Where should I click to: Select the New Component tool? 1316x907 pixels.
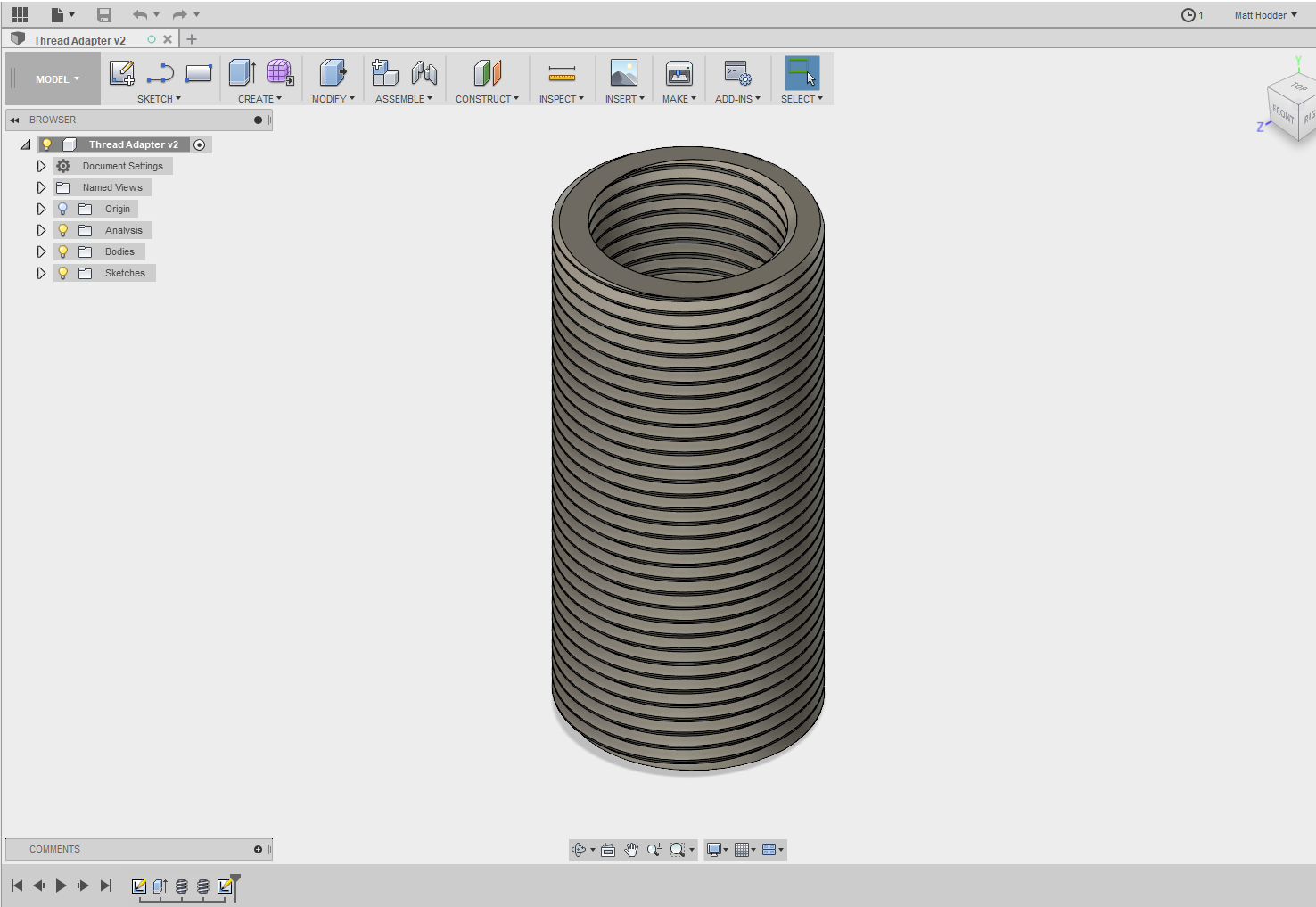click(385, 73)
